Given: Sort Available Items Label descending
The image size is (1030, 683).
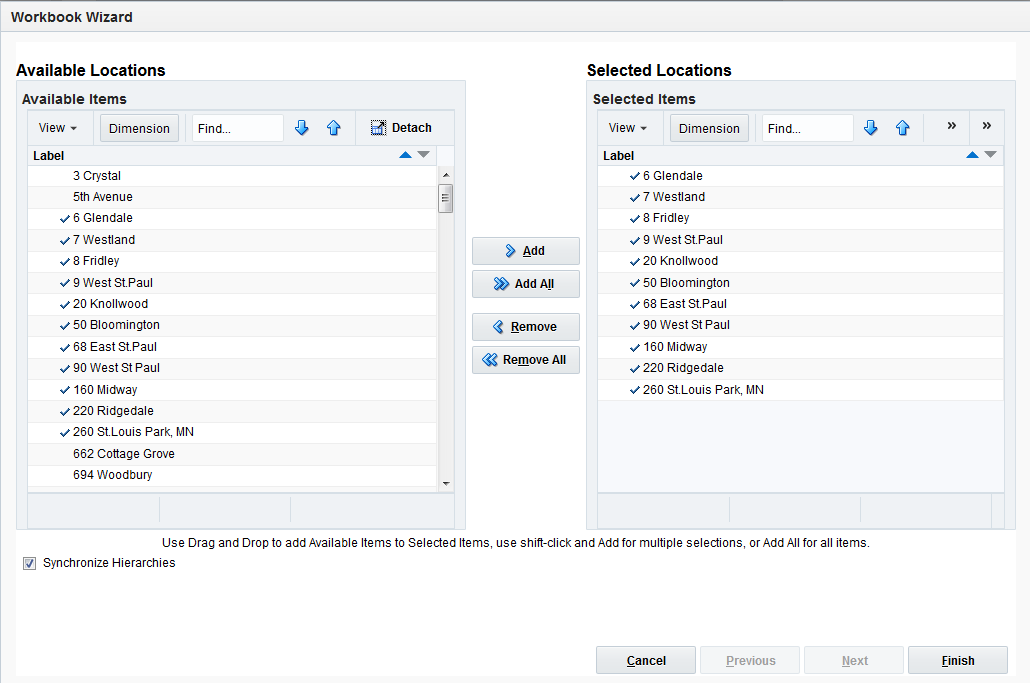Looking at the screenshot, I should 424,155.
